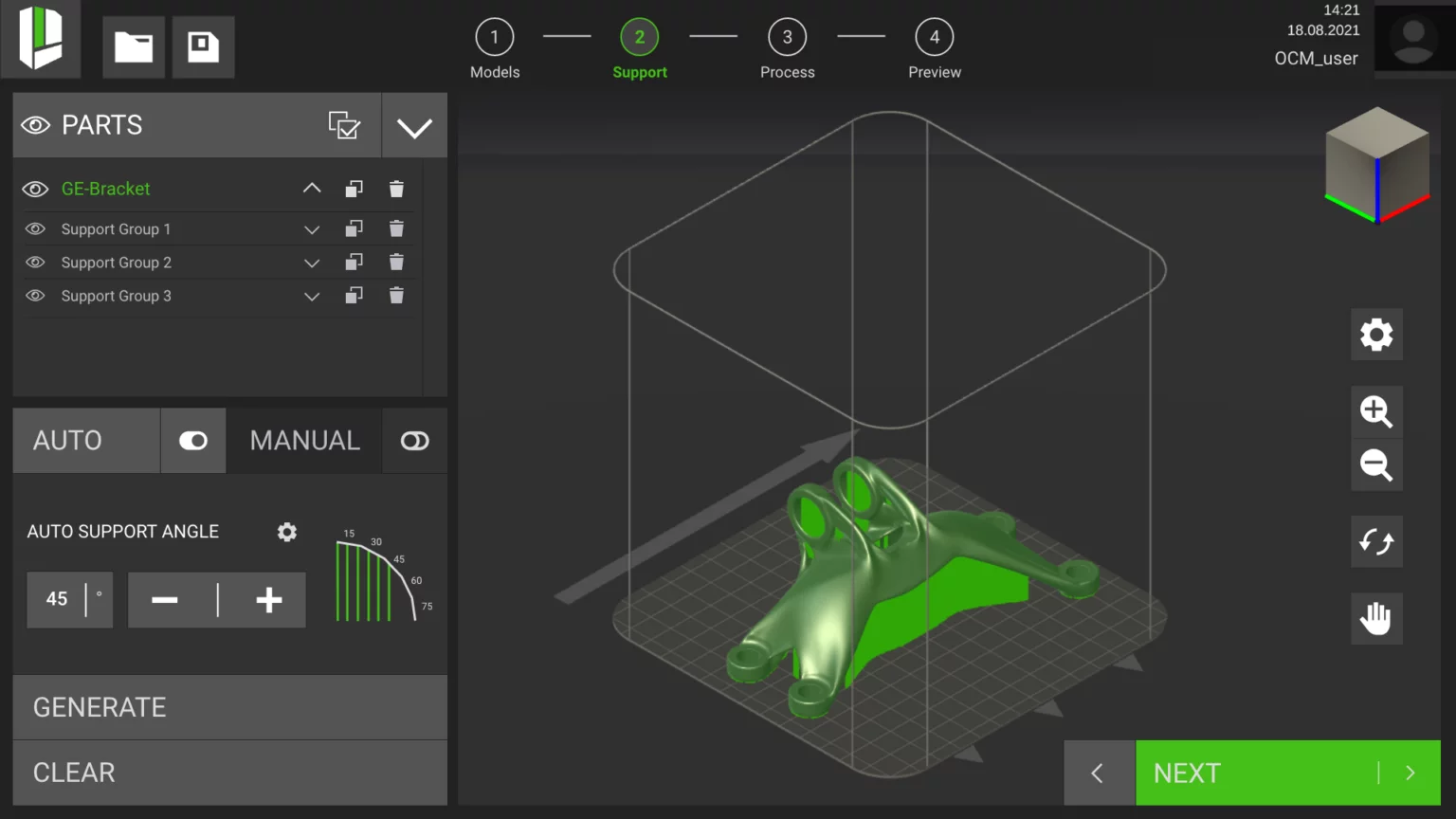Go to step 3 Process
This screenshot has height=819, width=1456.
tap(787, 38)
